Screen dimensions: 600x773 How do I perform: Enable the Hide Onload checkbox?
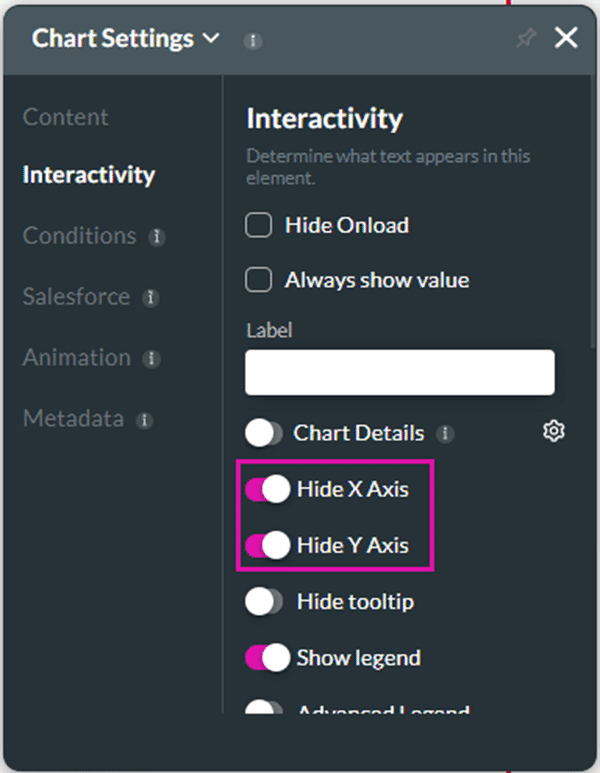pyautogui.click(x=259, y=225)
